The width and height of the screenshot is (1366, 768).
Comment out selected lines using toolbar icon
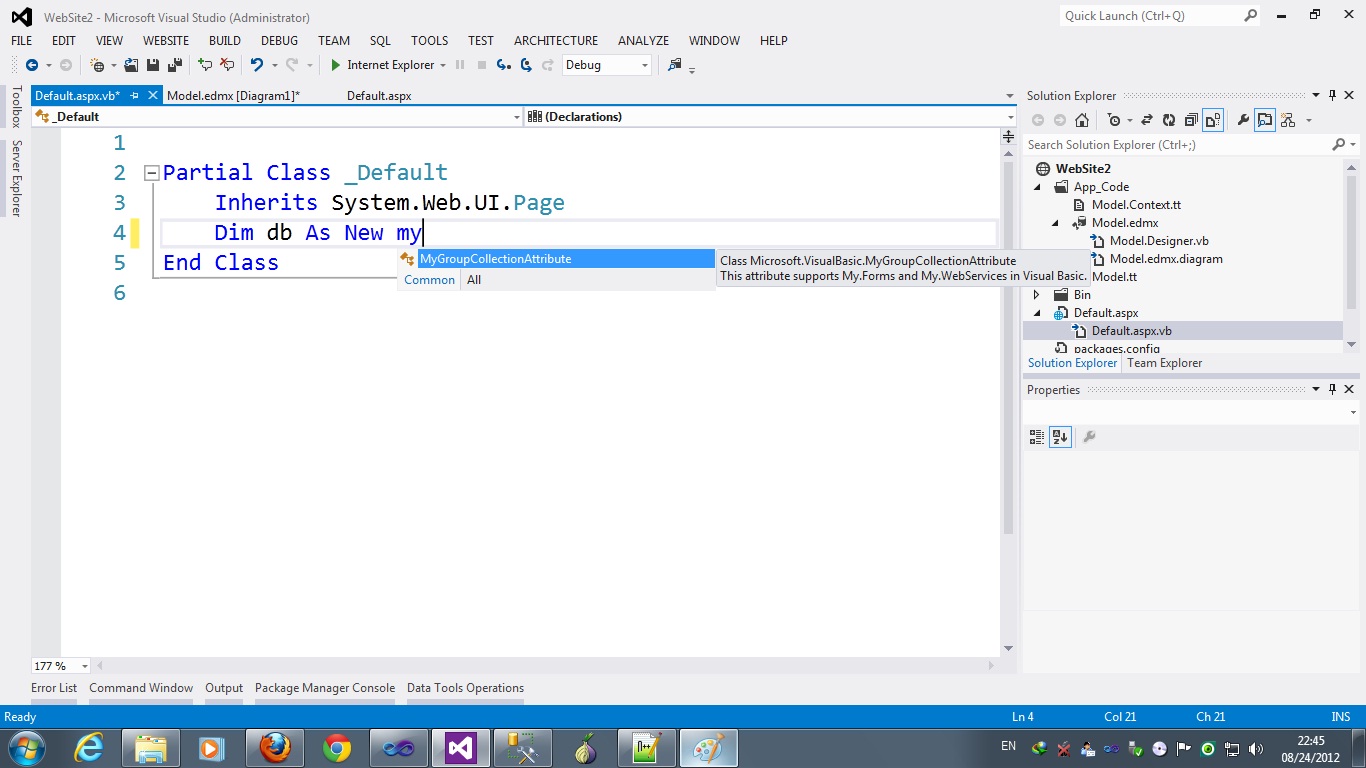coord(205,65)
